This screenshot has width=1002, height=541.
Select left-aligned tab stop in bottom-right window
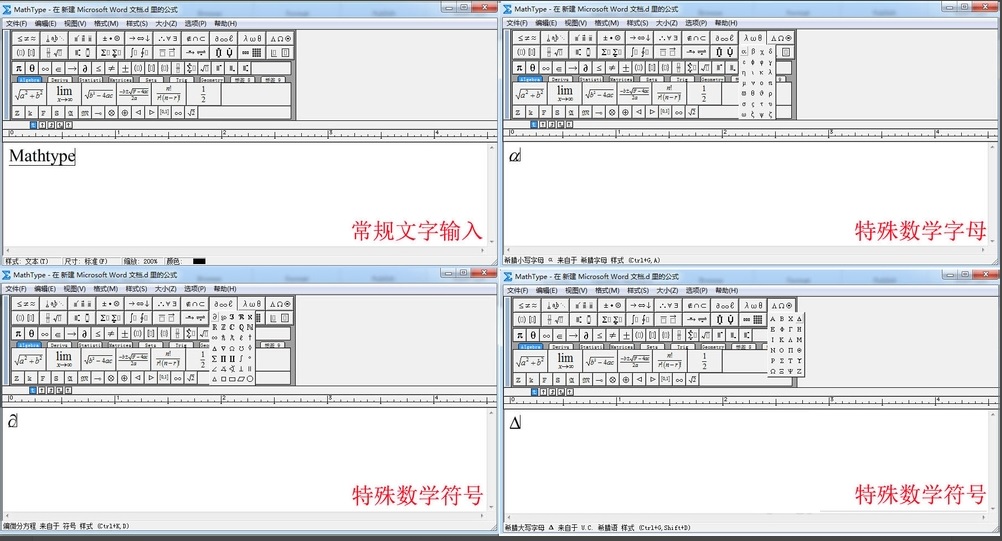[x=535, y=392]
